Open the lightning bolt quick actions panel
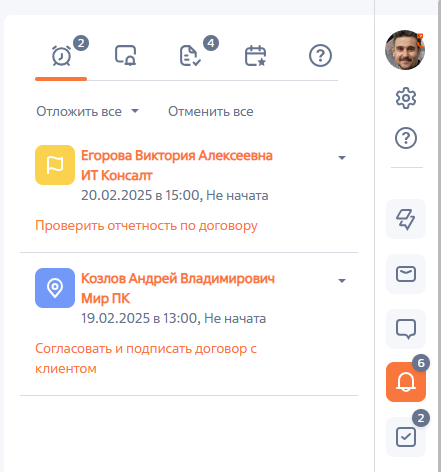This screenshot has height=472, width=441. [x=406, y=219]
